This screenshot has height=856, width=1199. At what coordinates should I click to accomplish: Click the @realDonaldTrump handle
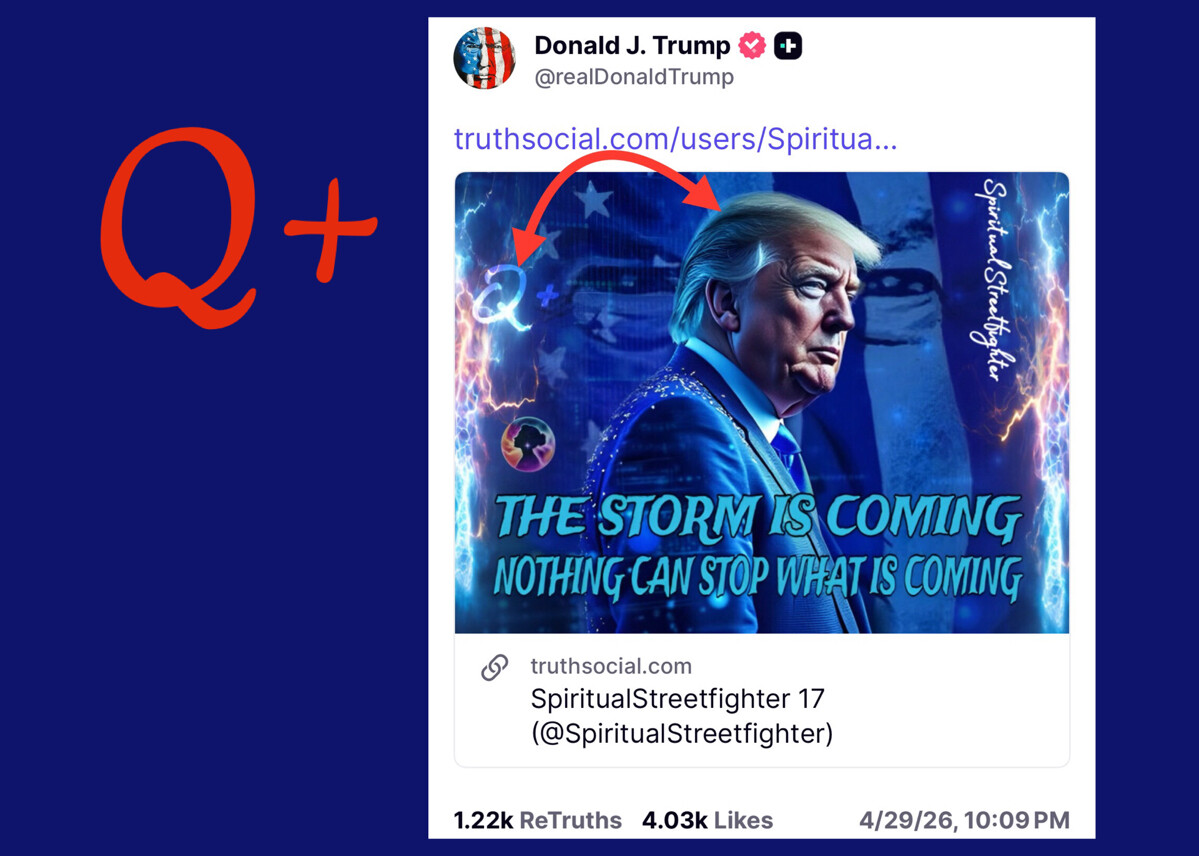634,77
